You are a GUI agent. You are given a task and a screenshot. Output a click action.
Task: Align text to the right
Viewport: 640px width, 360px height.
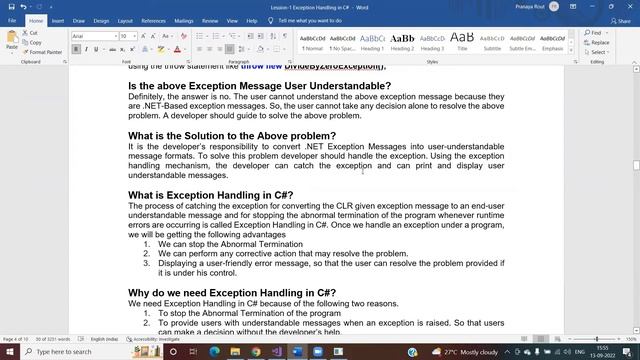(x=220, y=49)
